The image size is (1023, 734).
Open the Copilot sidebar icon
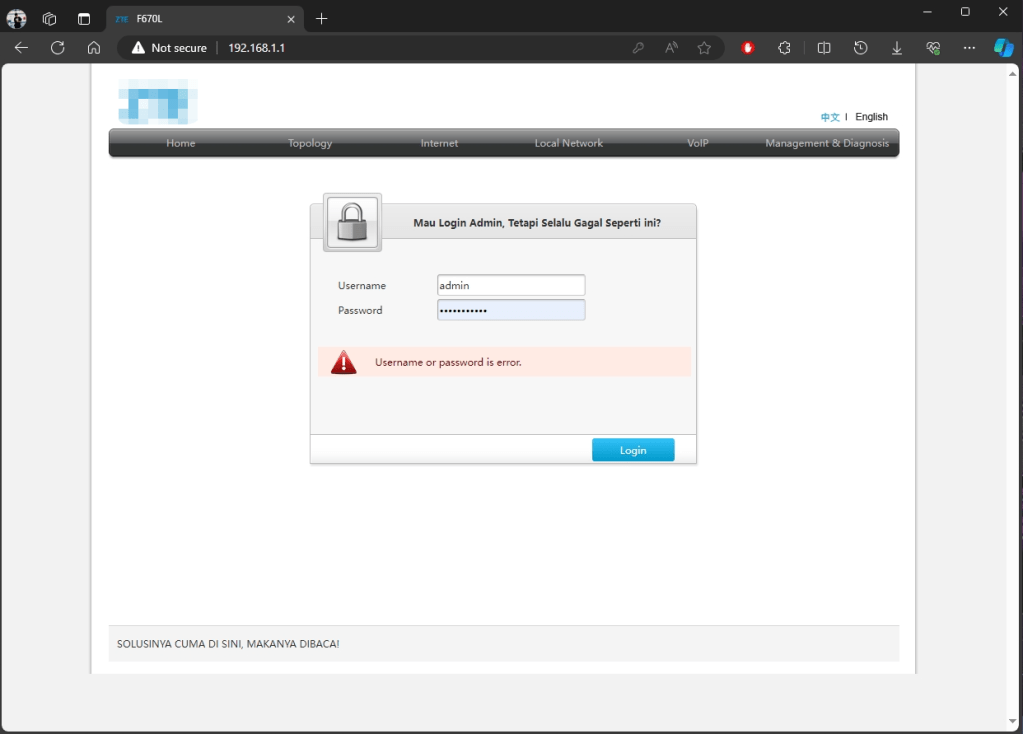click(x=1004, y=47)
